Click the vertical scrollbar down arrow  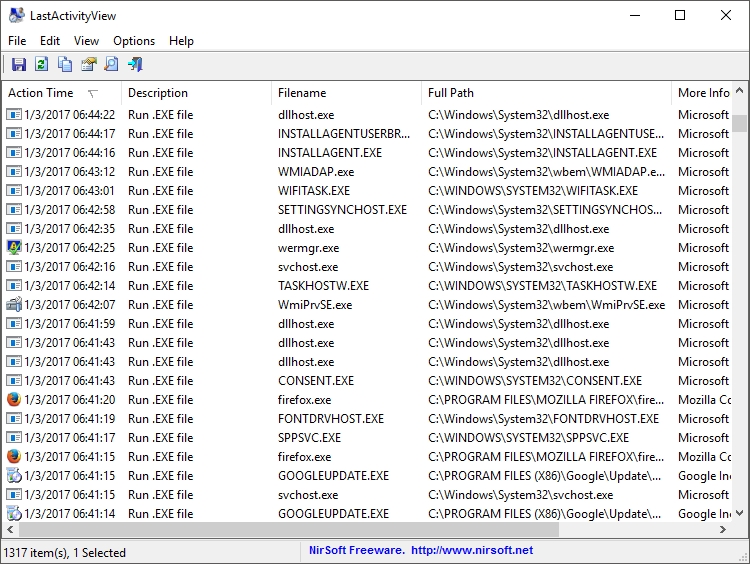739,513
